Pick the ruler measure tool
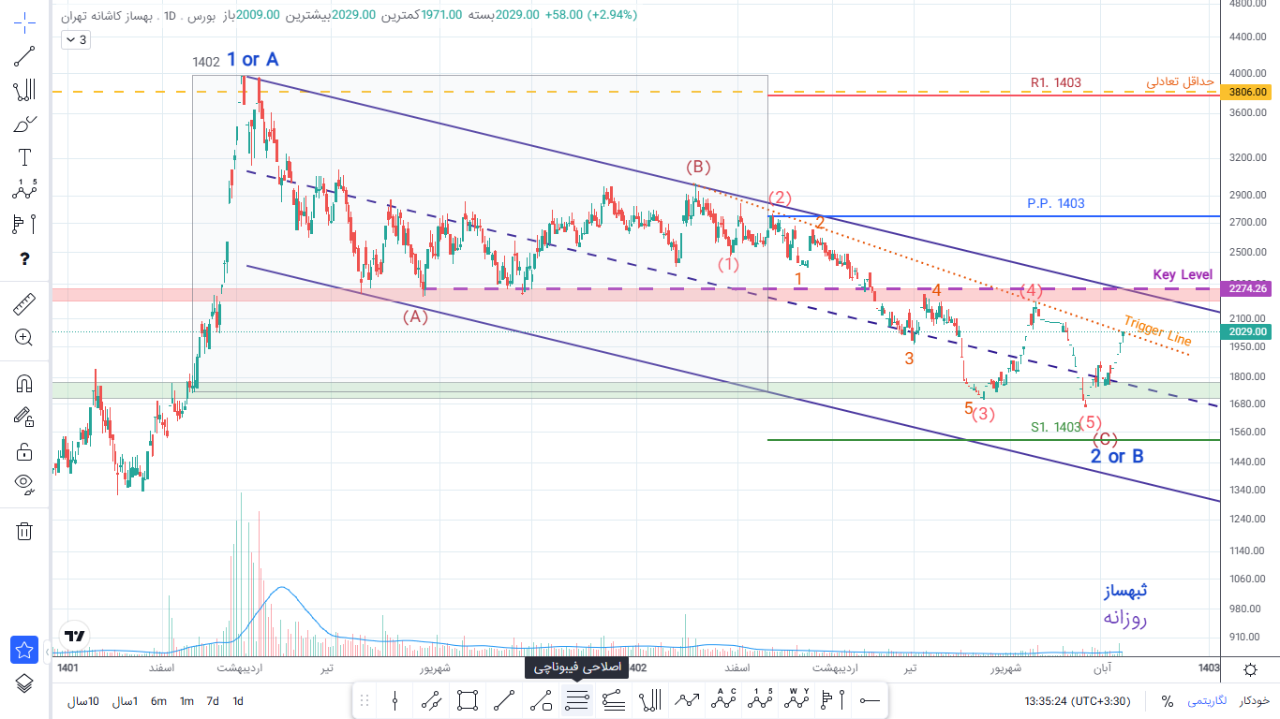 [24, 302]
